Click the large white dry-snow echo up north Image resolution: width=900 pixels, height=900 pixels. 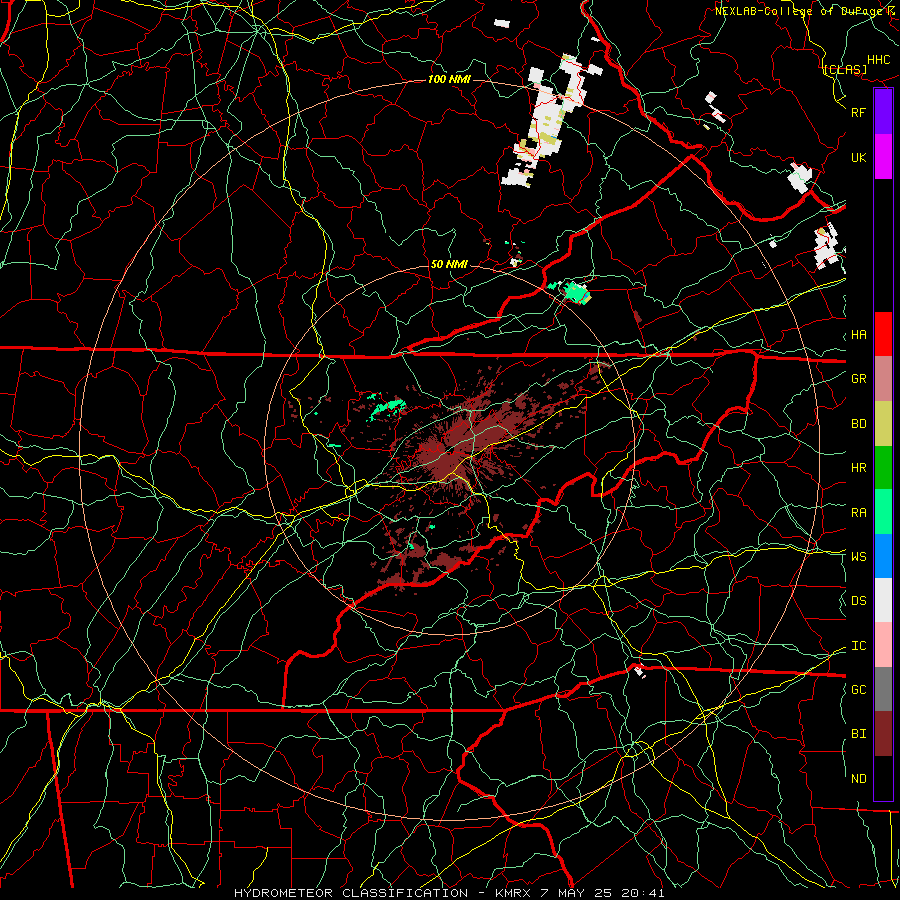(545, 122)
